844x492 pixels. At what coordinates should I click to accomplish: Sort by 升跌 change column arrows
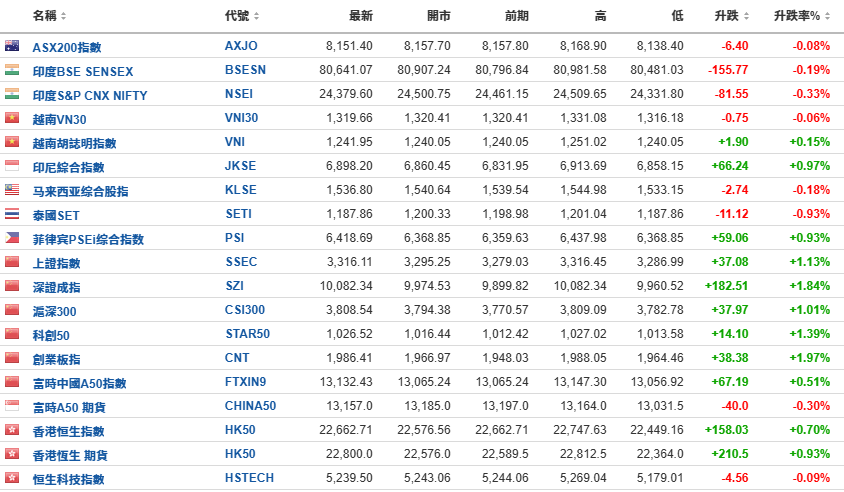746,16
